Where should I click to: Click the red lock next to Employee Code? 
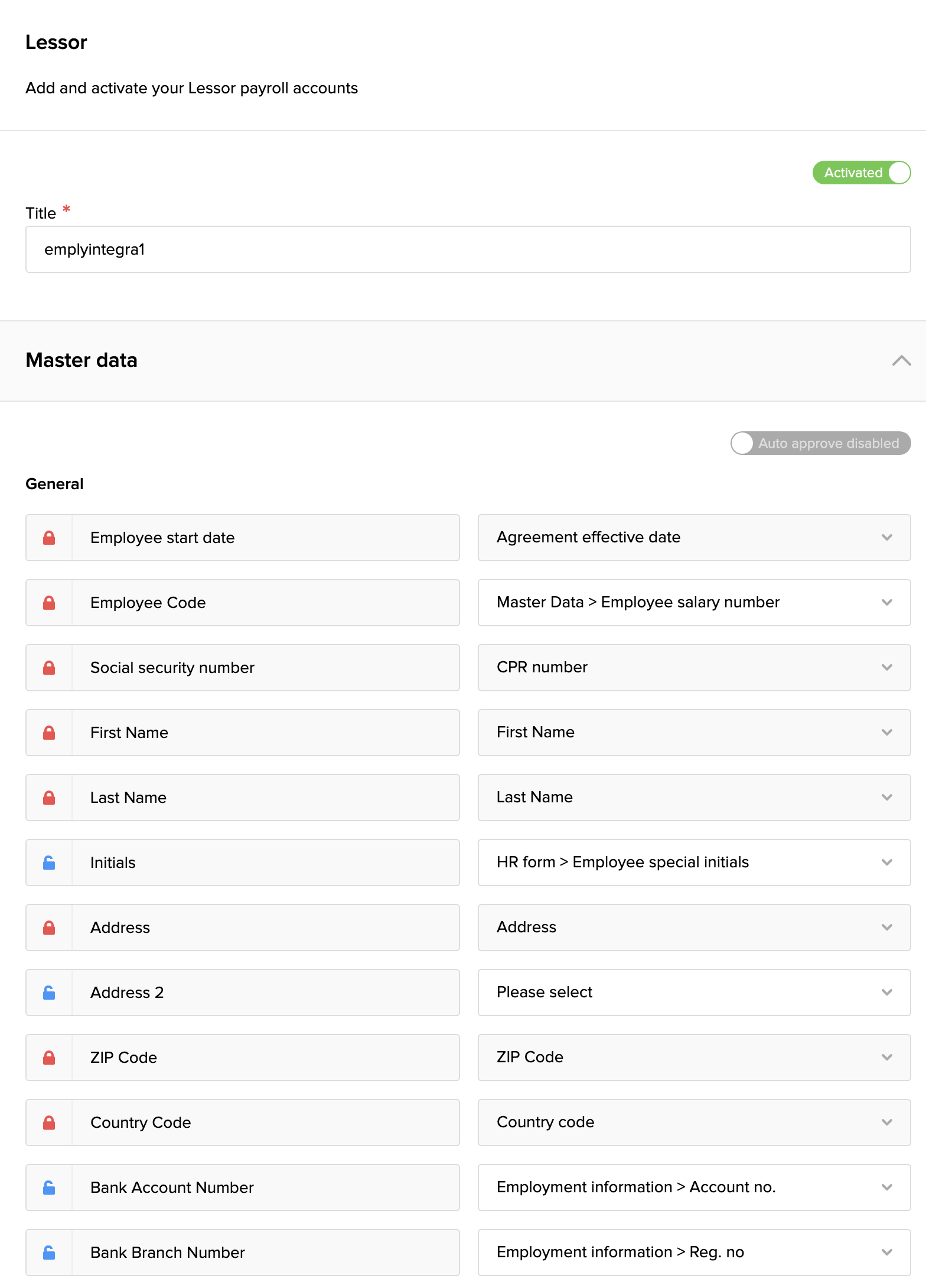click(x=49, y=603)
